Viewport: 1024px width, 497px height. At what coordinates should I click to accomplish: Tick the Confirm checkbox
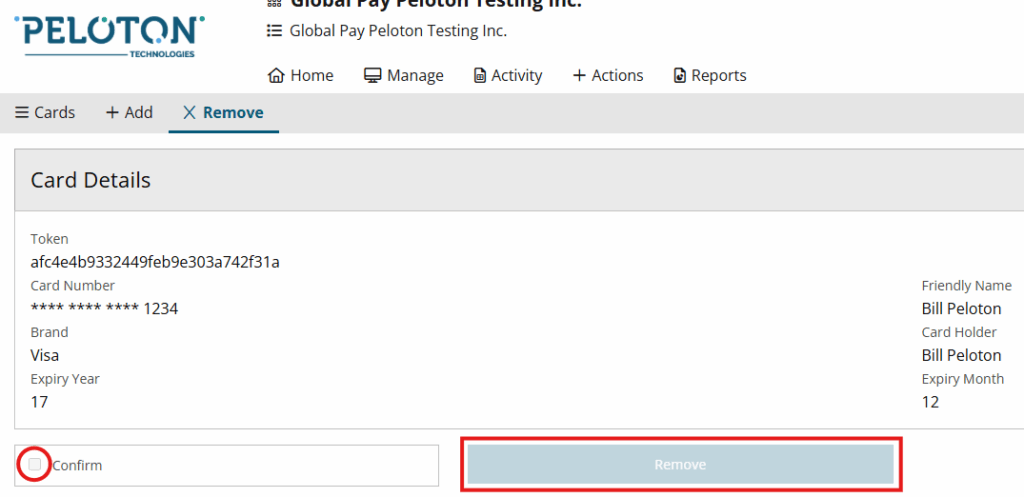36,464
